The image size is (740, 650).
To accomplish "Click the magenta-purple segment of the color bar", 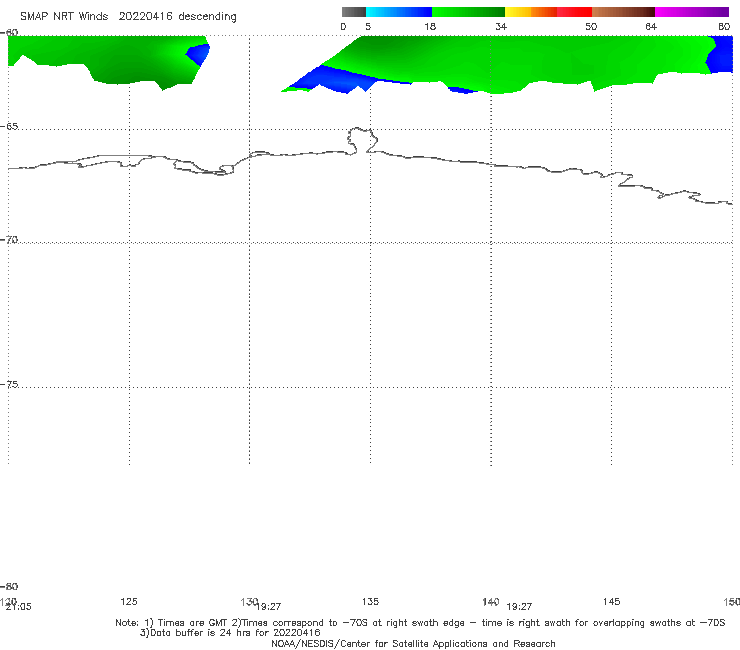I will (x=692, y=12).
